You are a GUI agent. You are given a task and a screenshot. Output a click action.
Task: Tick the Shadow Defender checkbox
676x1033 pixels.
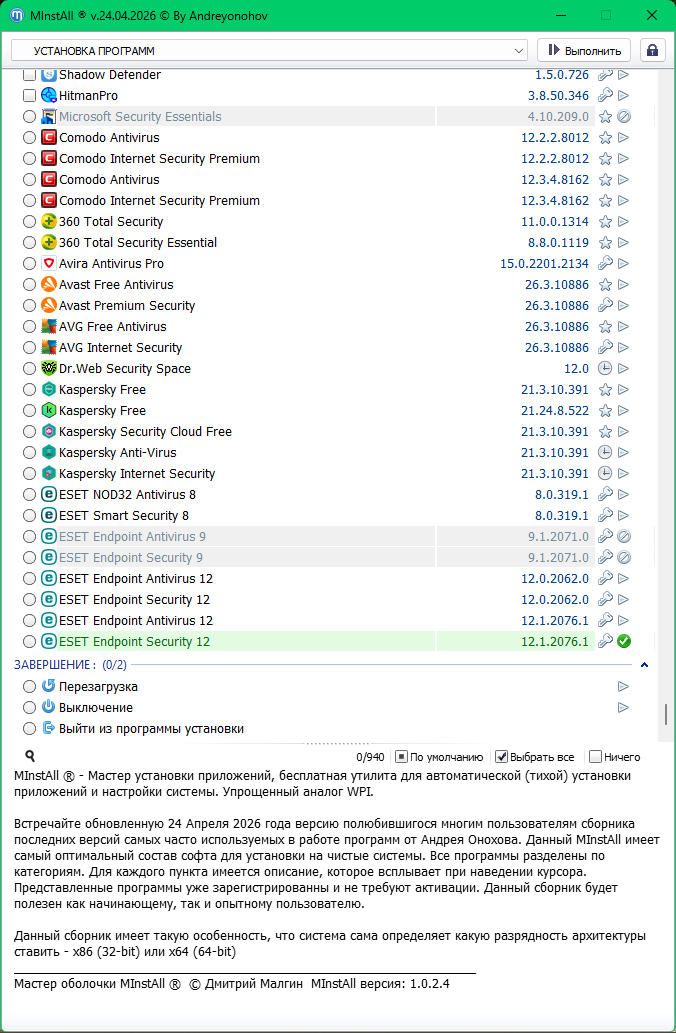tap(29, 75)
